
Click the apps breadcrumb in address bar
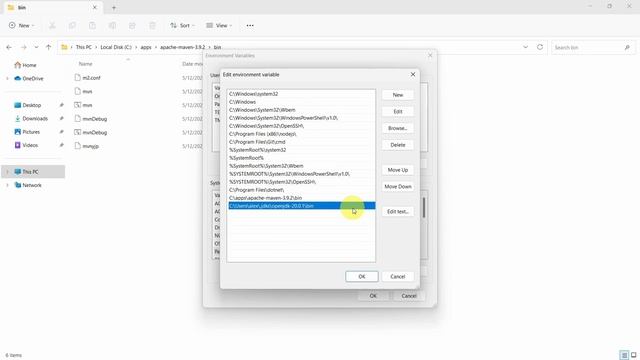(146, 47)
